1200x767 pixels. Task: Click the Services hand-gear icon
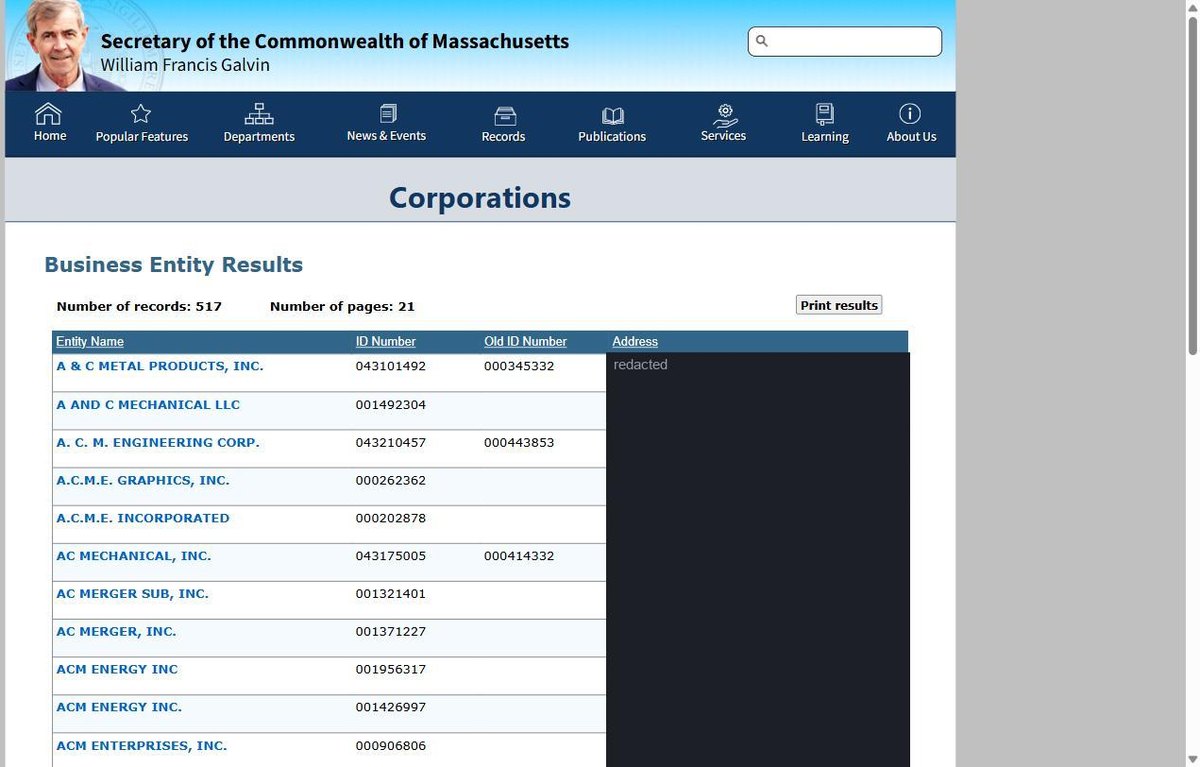point(725,114)
